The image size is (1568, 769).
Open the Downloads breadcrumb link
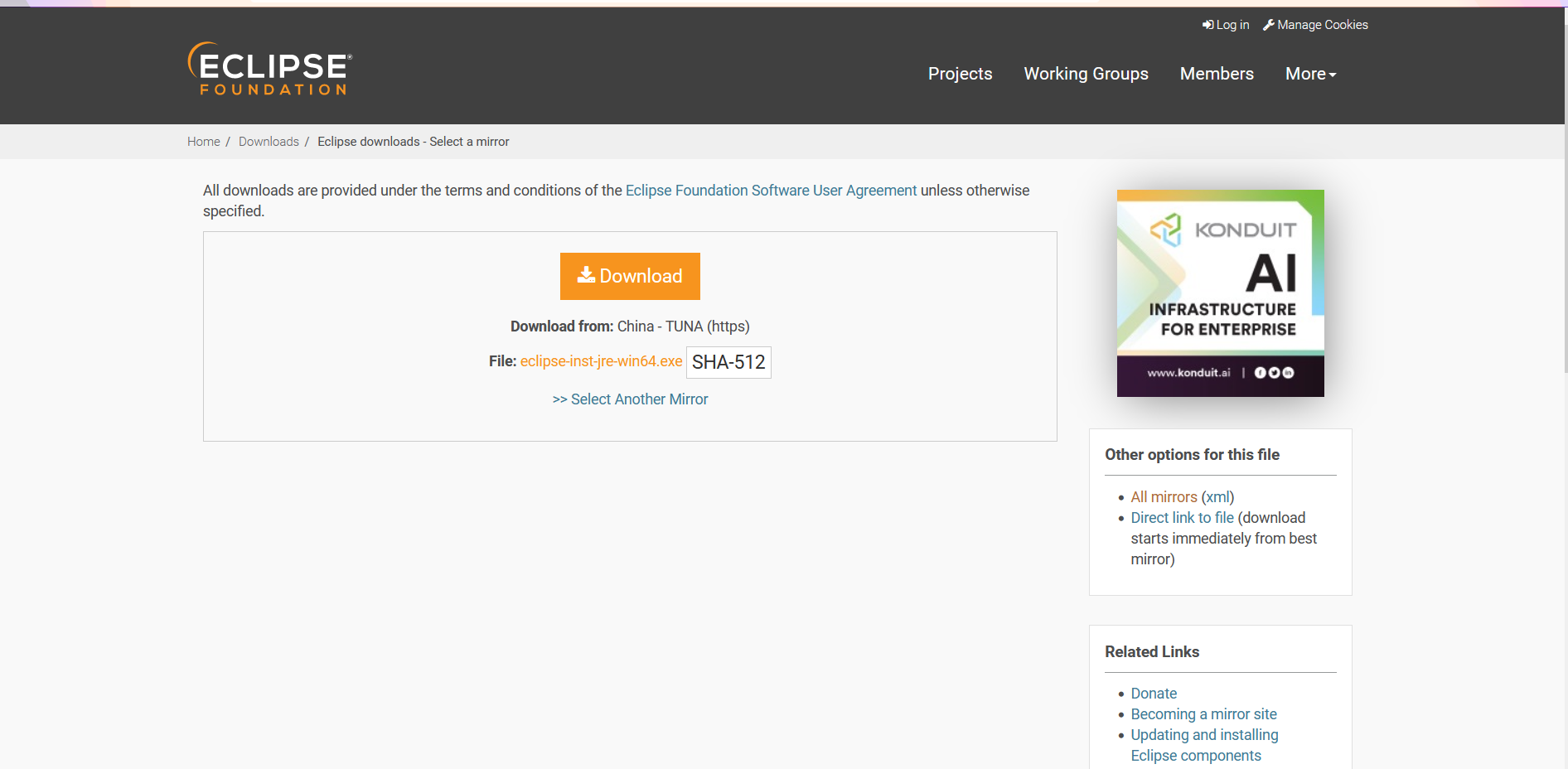pos(269,142)
